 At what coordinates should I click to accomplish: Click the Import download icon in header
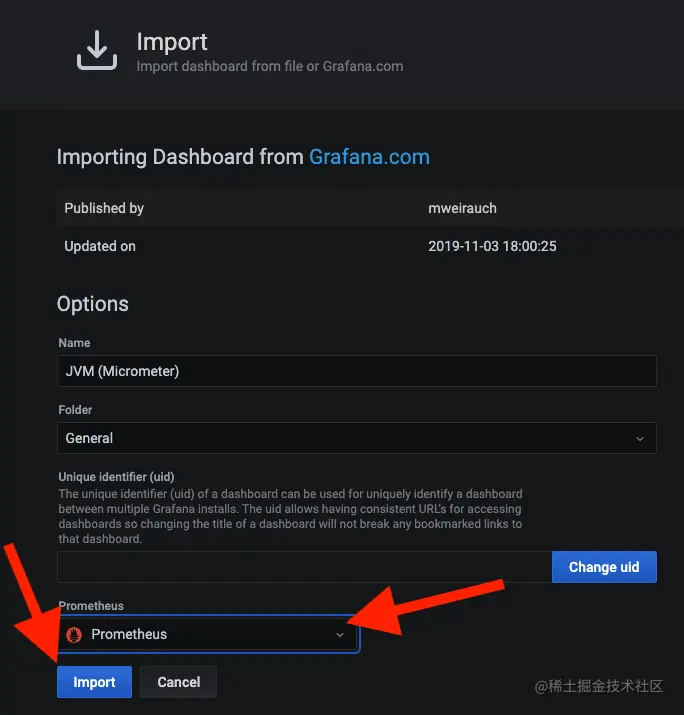97,50
